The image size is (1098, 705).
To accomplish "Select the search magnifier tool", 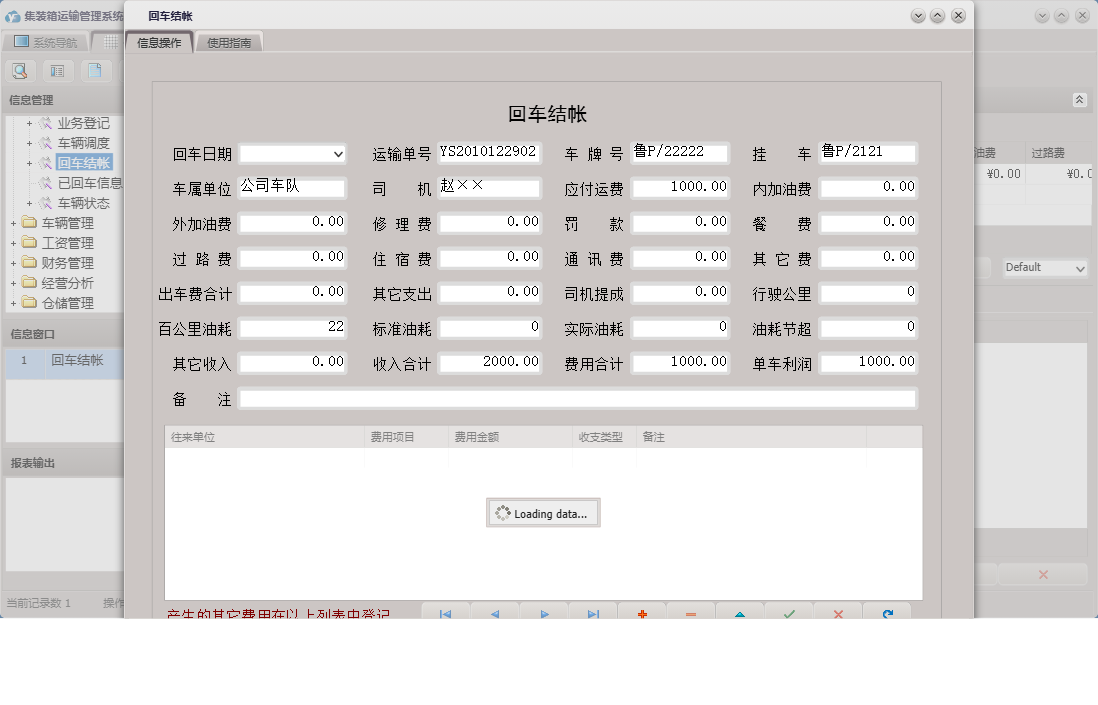I will 20,70.
